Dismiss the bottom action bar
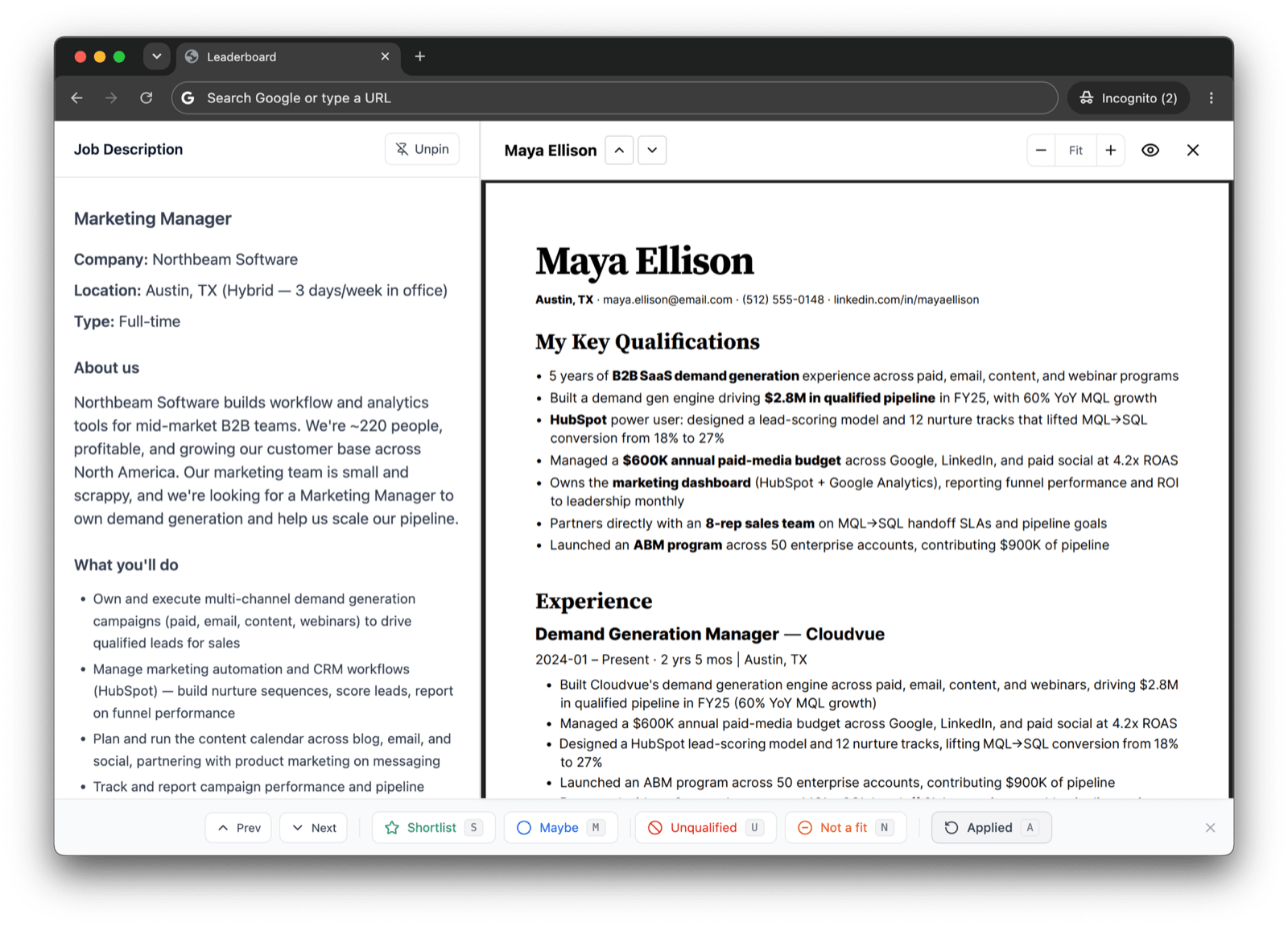Screen dimensions: 1288x927 (1210, 828)
